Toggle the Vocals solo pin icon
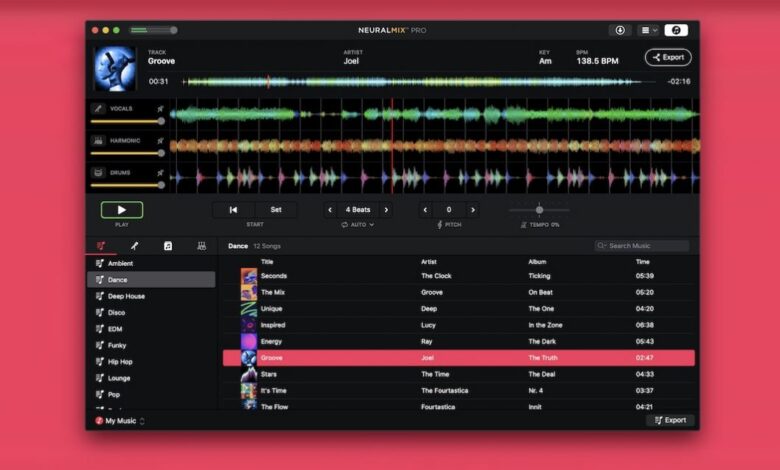 tap(160, 108)
